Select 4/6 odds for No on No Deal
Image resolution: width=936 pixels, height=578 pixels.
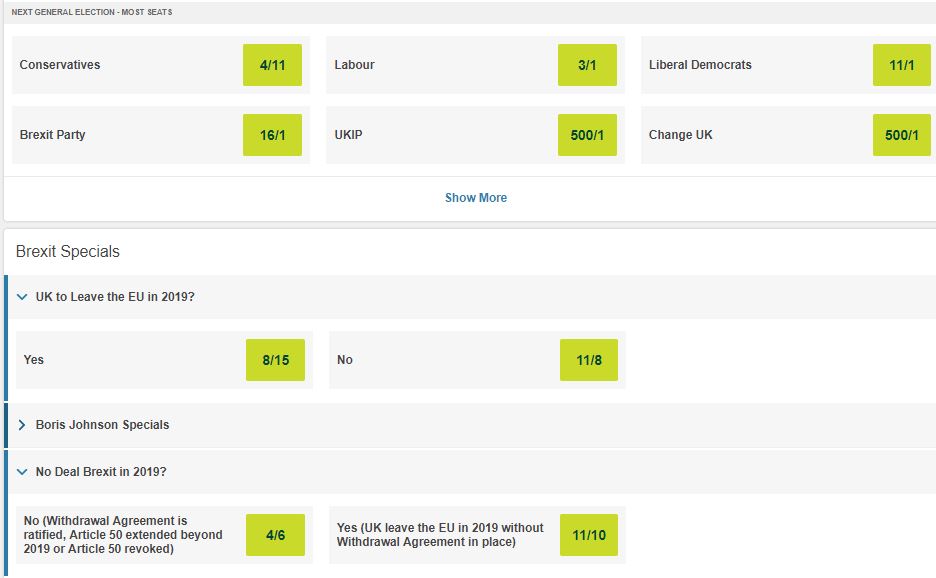[x=275, y=535]
